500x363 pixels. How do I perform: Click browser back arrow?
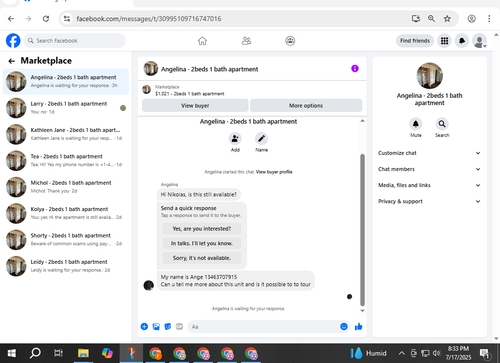click(x=11, y=19)
